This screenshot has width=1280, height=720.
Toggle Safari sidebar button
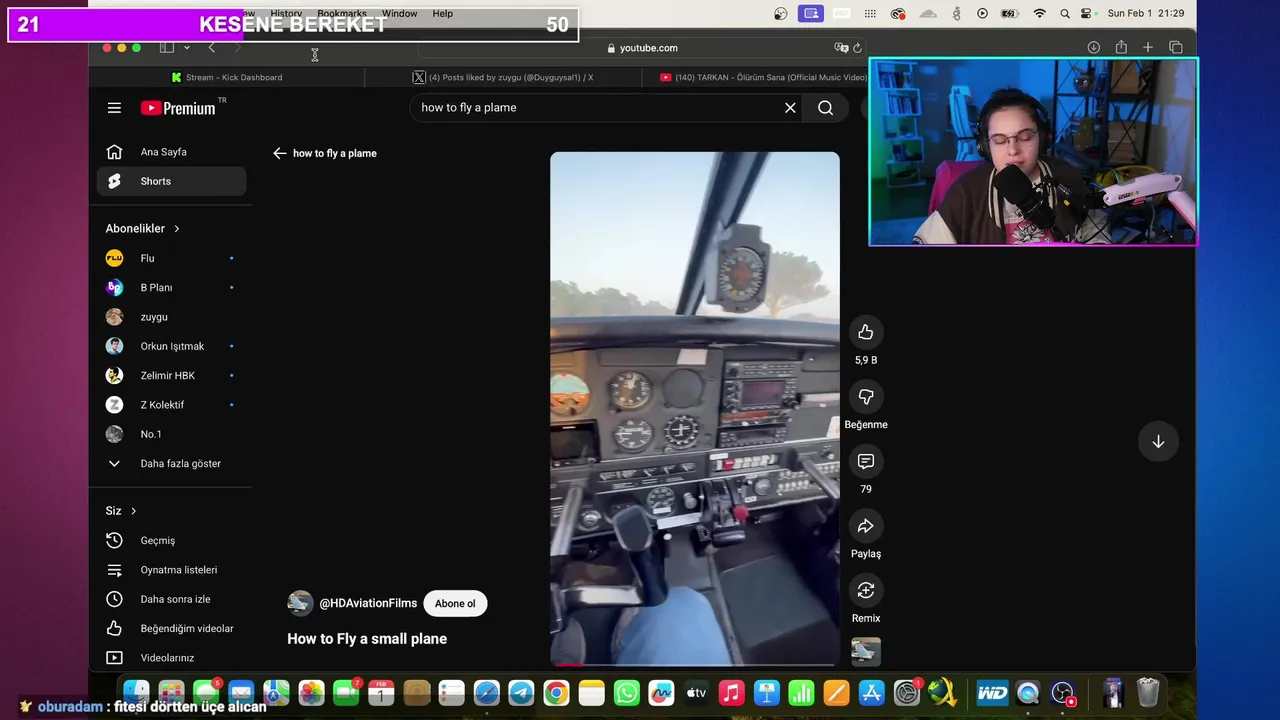click(x=166, y=48)
